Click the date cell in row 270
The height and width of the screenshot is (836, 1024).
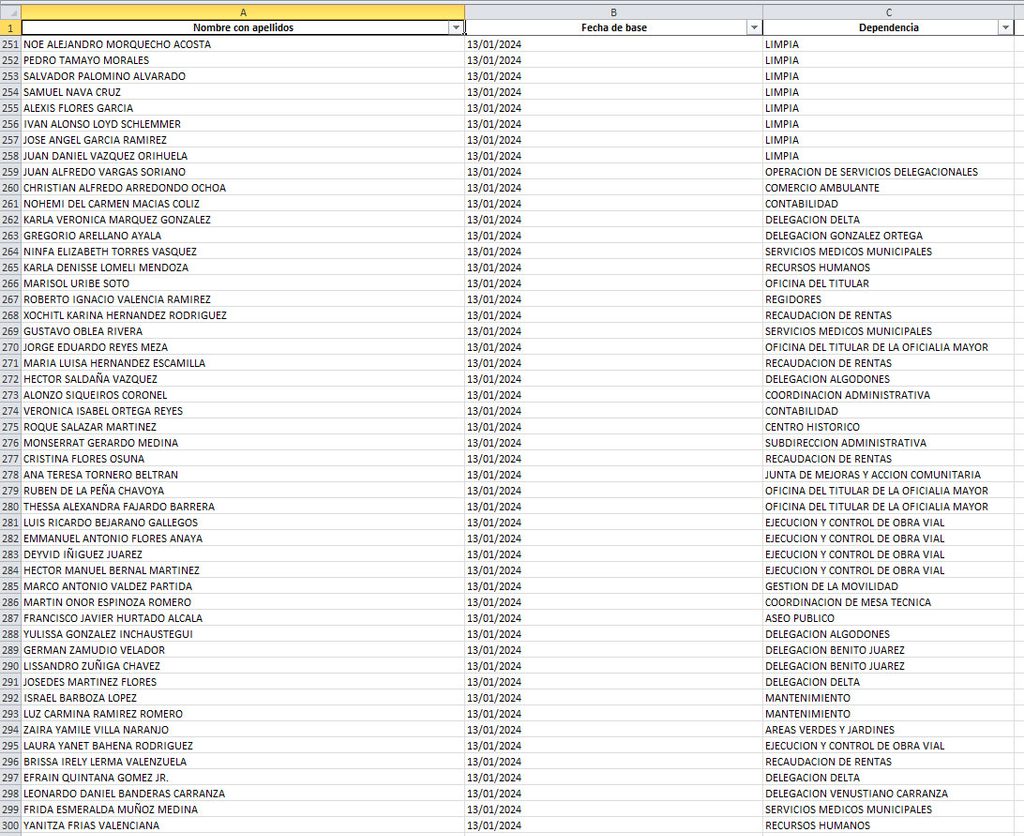coord(614,347)
